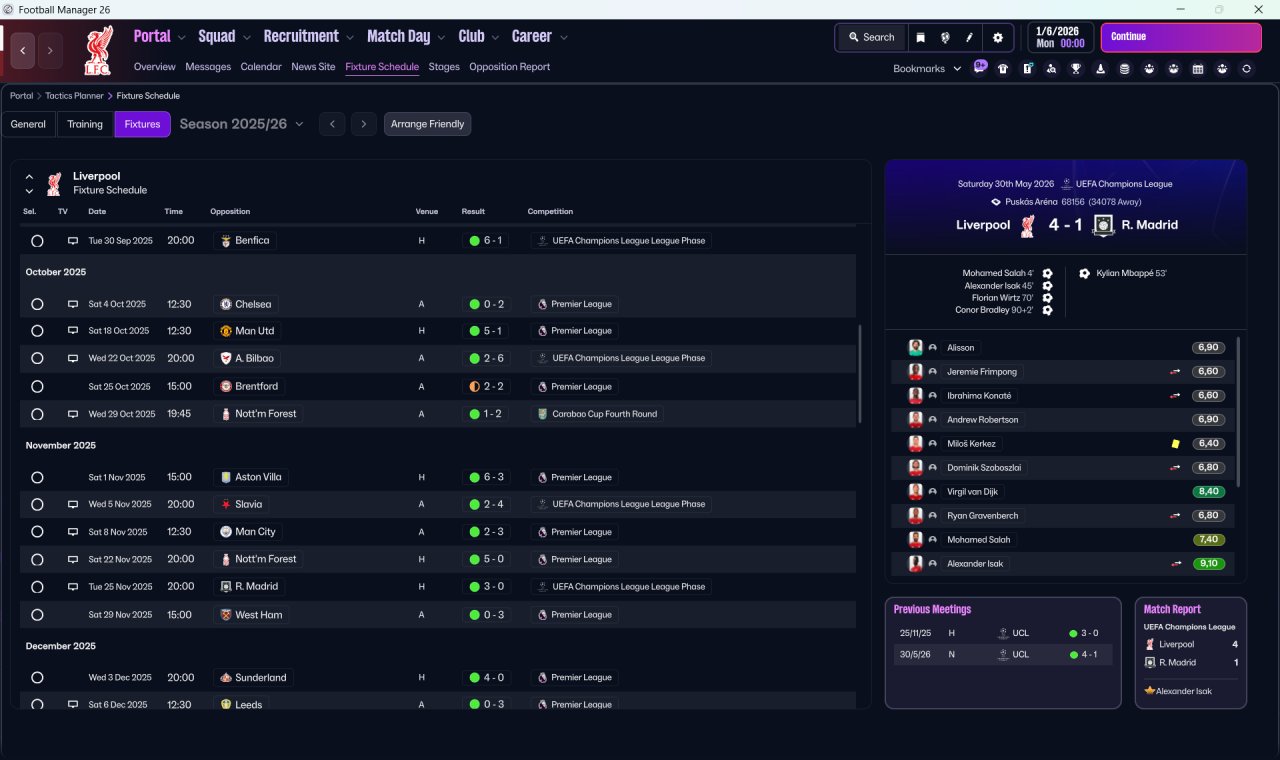This screenshot has width=1280, height=760.
Task: Click Premier League icon on West Ham row
Action: (542, 615)
